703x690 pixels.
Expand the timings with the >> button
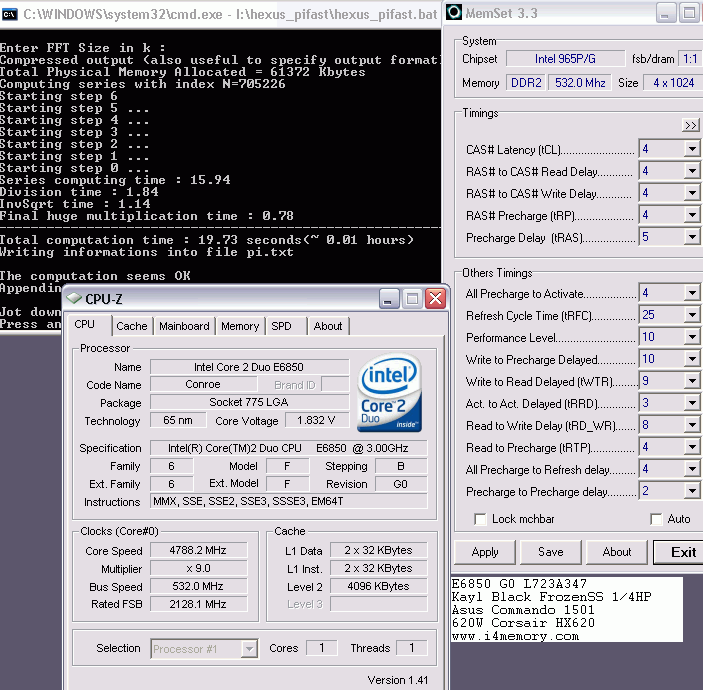[x=690, y=125]
